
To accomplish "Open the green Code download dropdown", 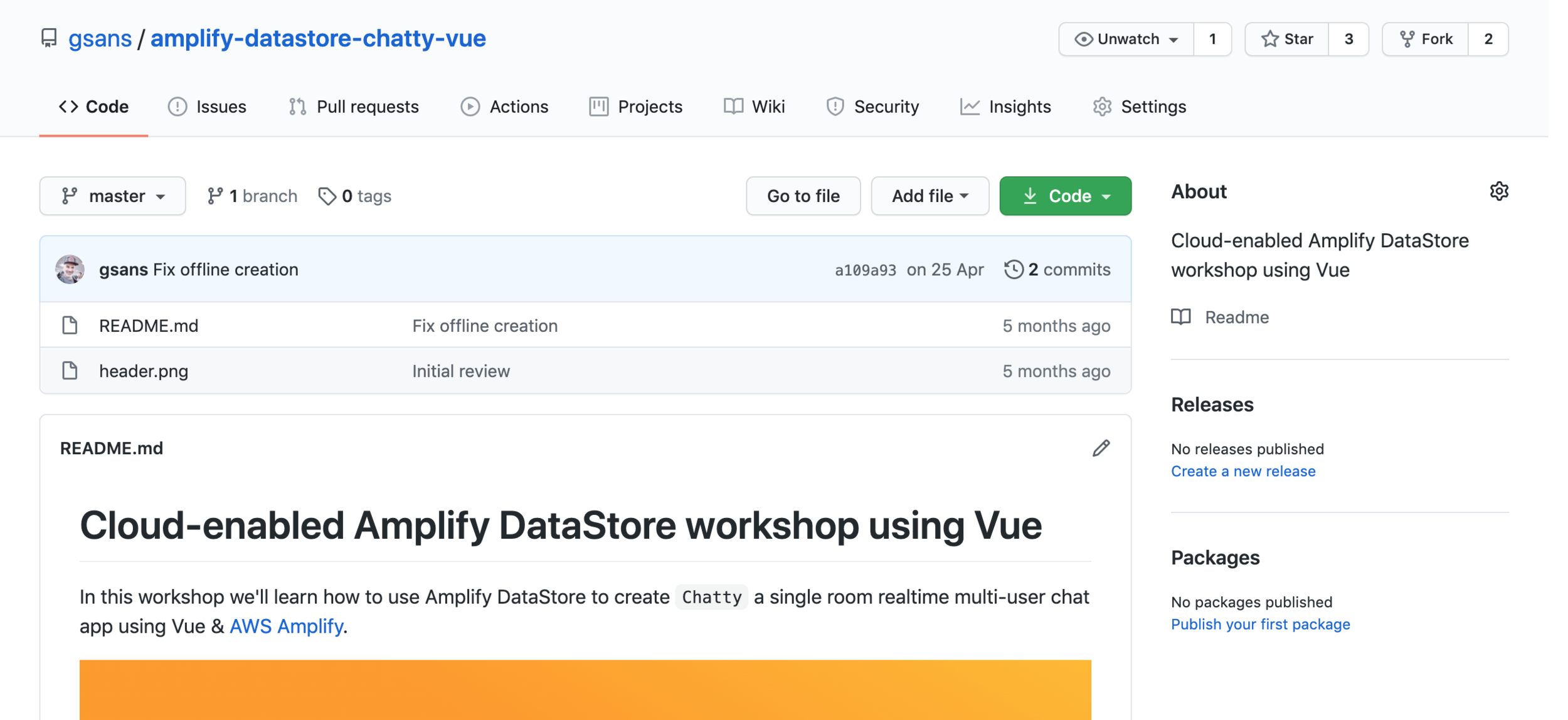I will [x=1065, y=196].
